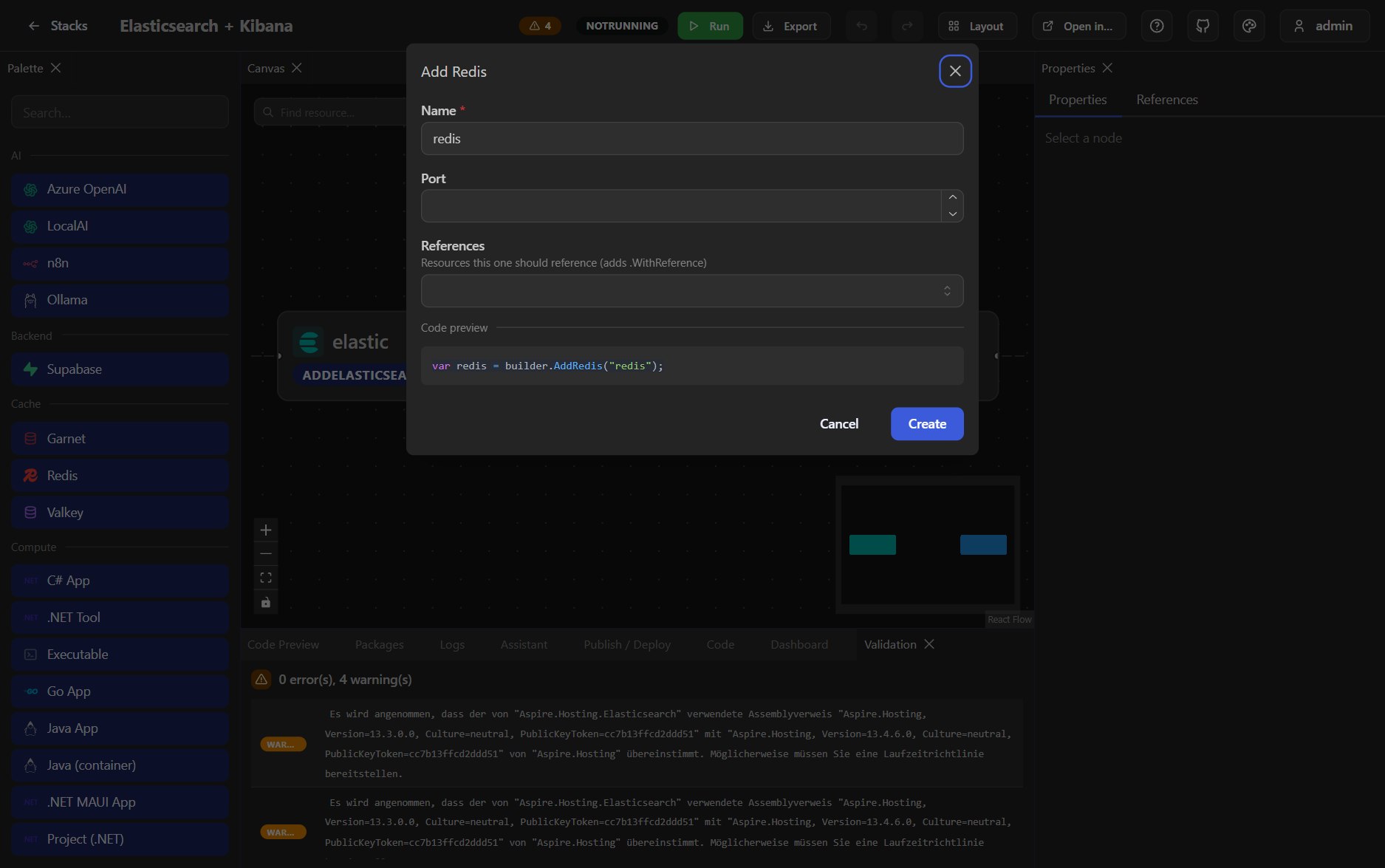Viewport: 1385px width, 868px height.
Task: Click the Name input field
Action: [692, 139]
